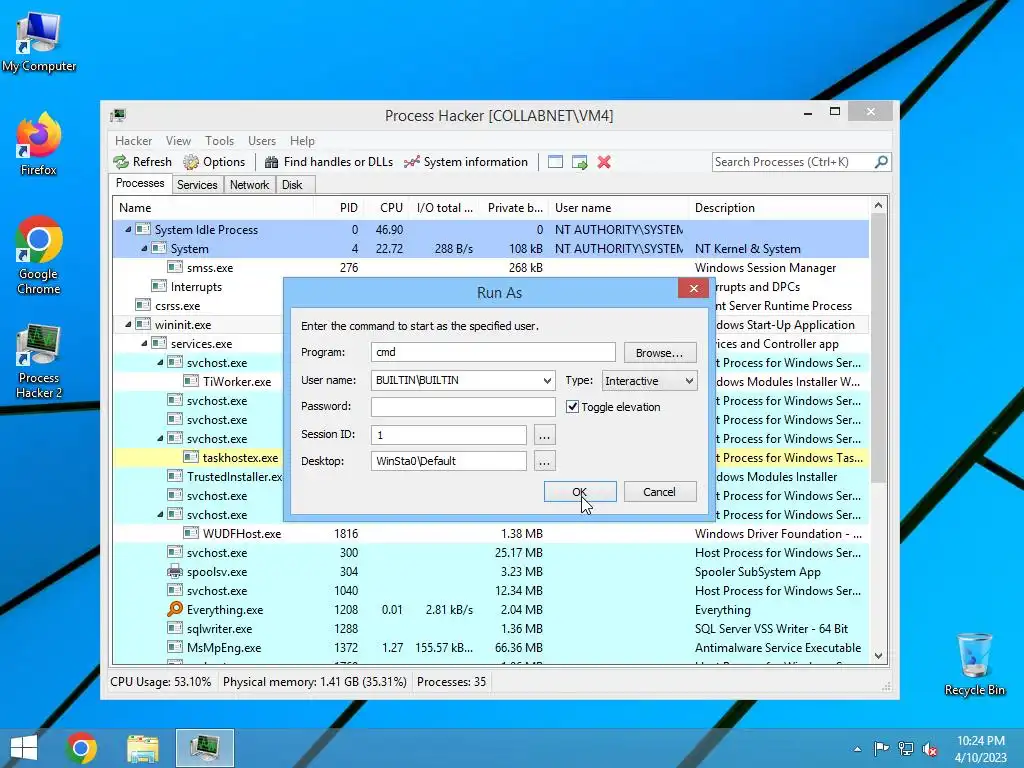Collapse svchost.exe parent of TiWorker.exe
Screen dimensions: 1024x768
160,362
